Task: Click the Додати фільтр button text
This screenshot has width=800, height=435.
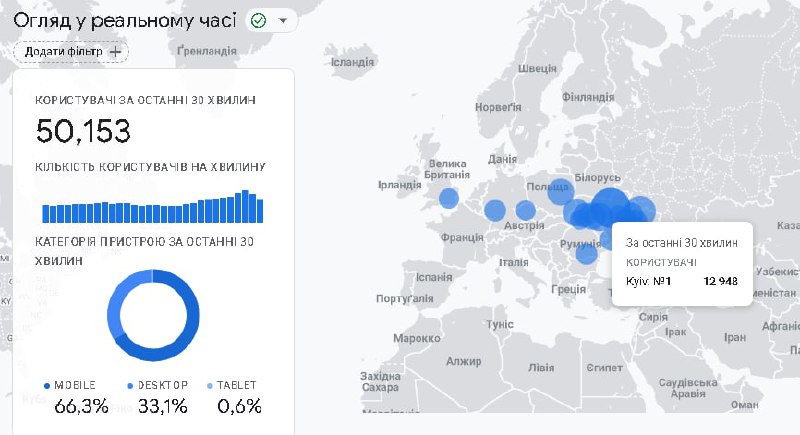Action: click(63, 51)
